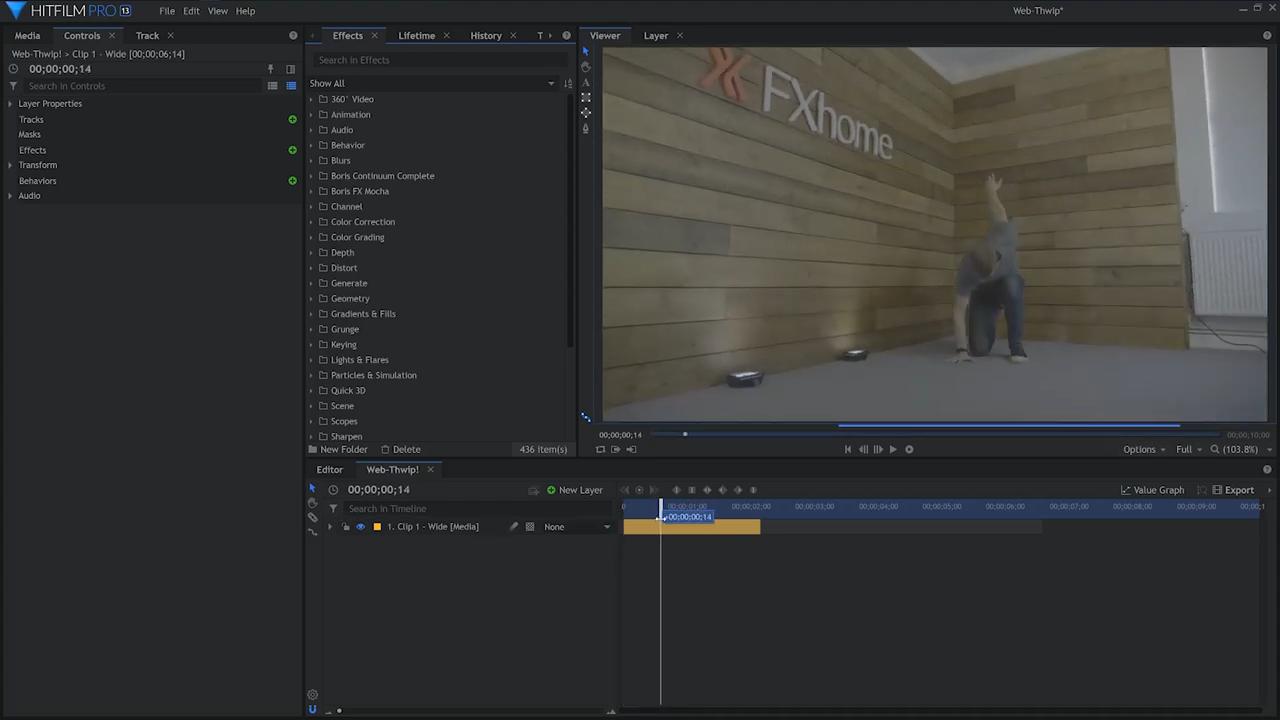
Task: Open the Show All filter dropdown
Action: pos(432,84)
